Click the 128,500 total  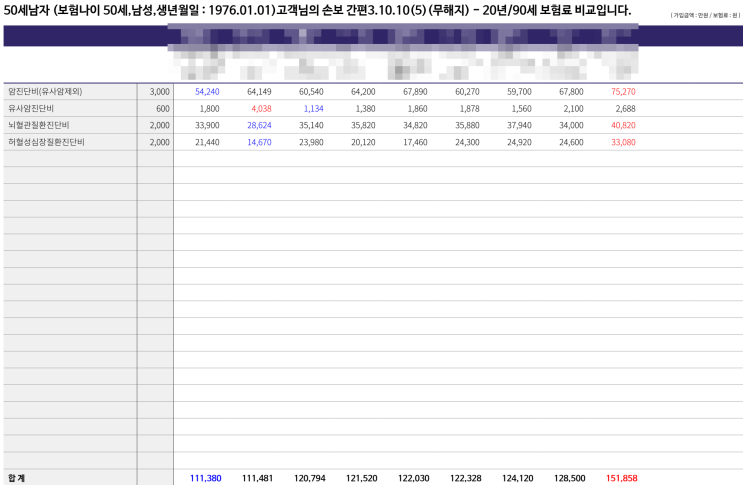pos(570,478)
